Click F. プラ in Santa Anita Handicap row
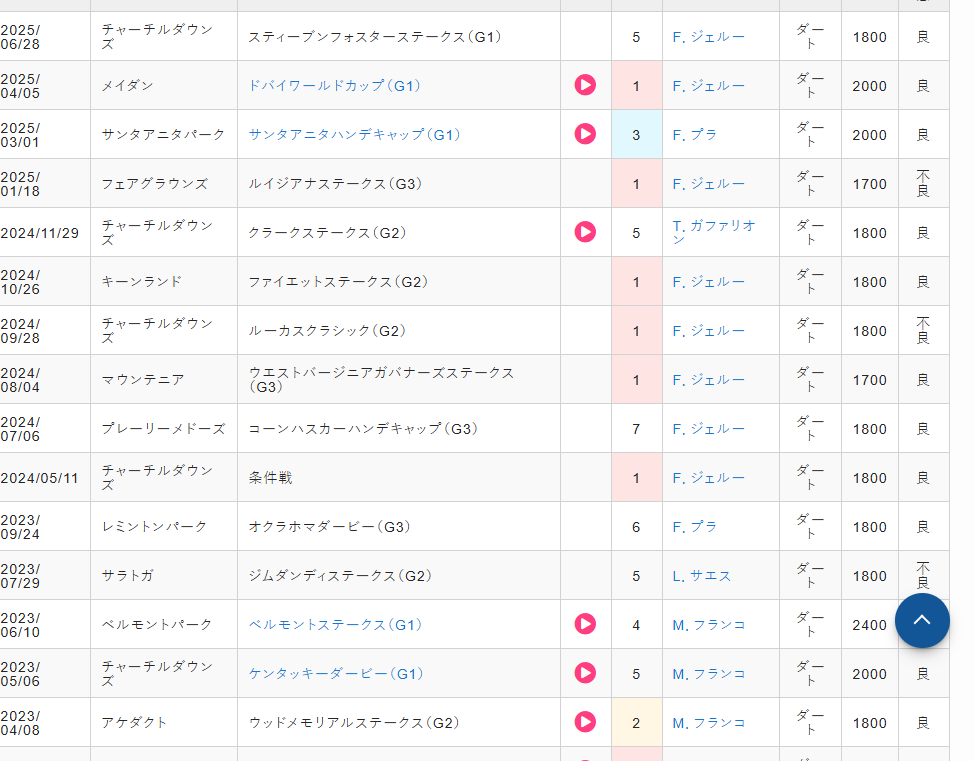The height and width of the screenshot is (761, 975). point(695,135)
